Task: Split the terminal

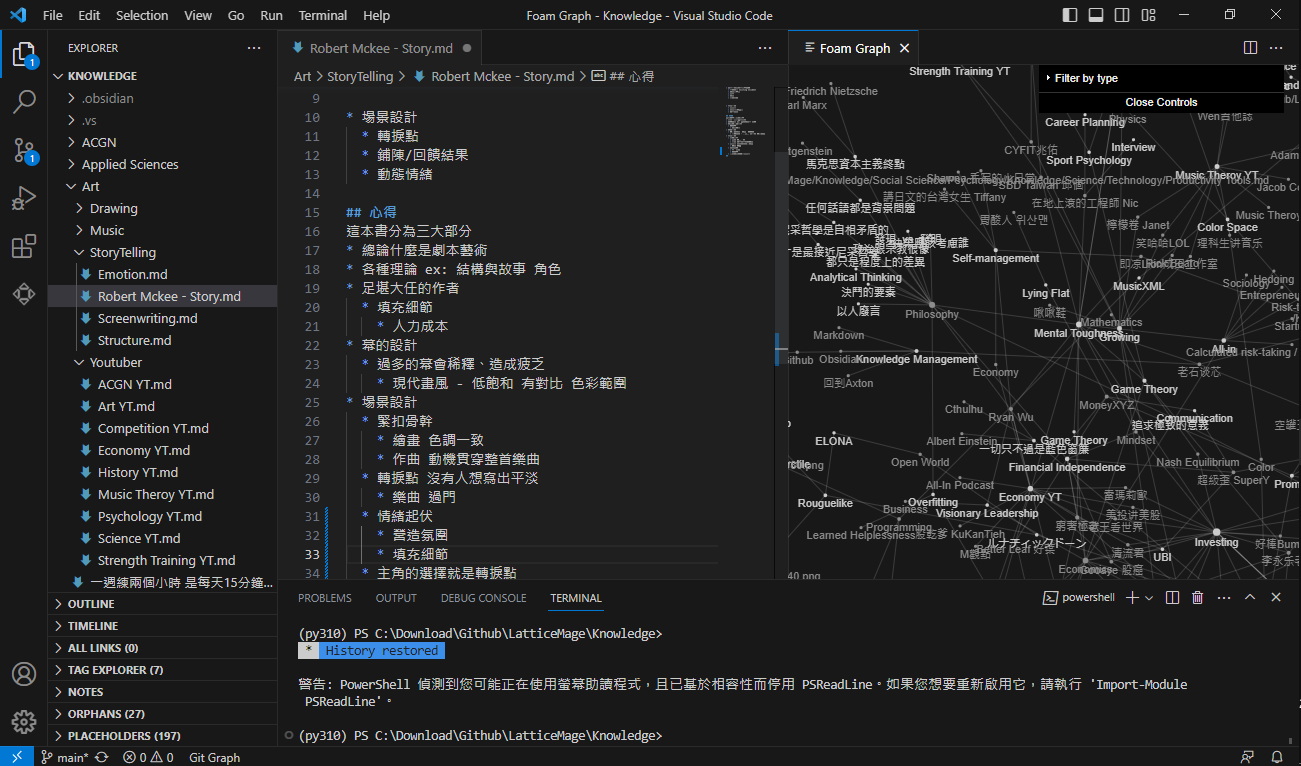Action: pos(1171,598)
